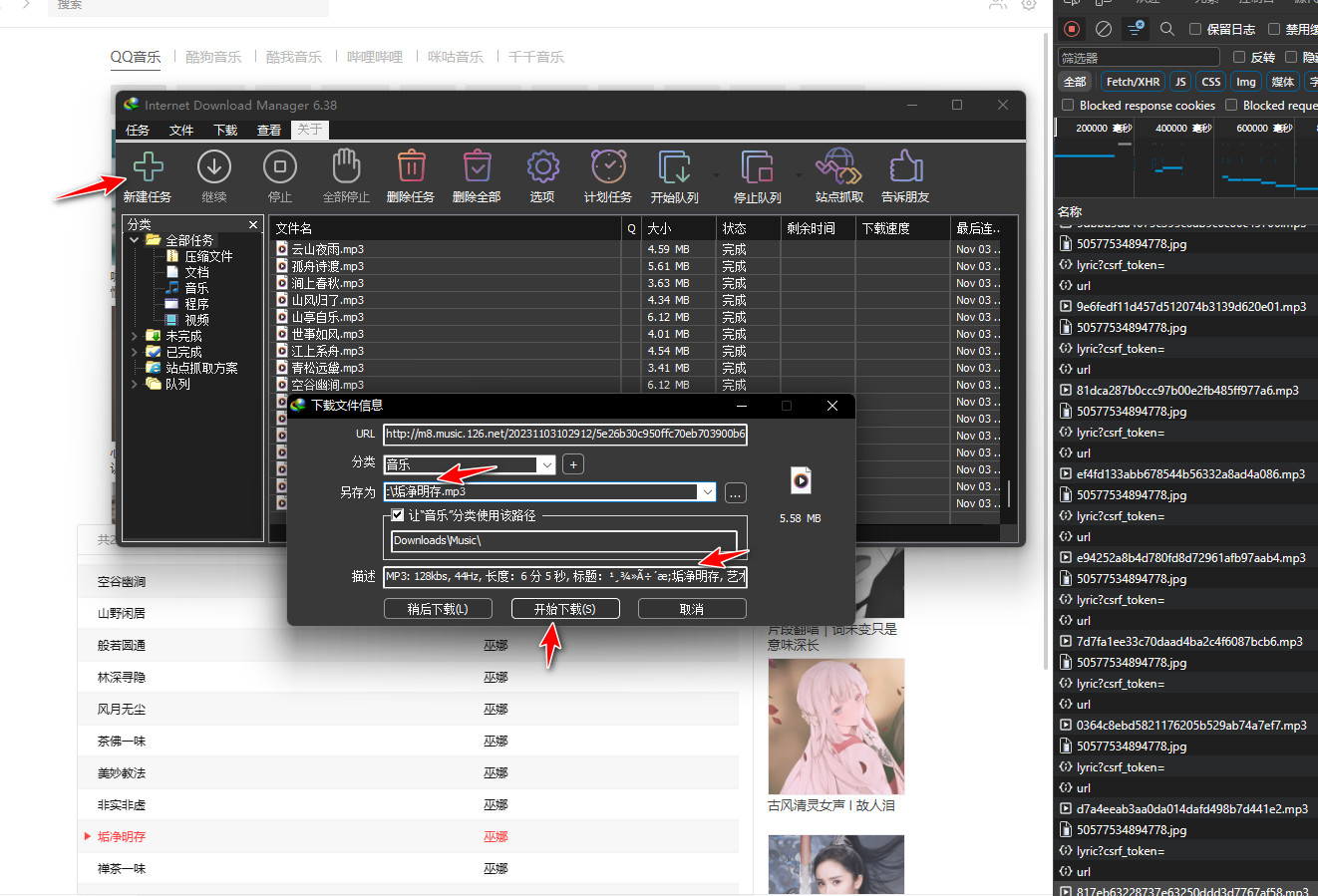The width and height of the screenshot is (1318, 896).
Task: Expand the 未完成 tree node
Action: [x=135, y=336]
